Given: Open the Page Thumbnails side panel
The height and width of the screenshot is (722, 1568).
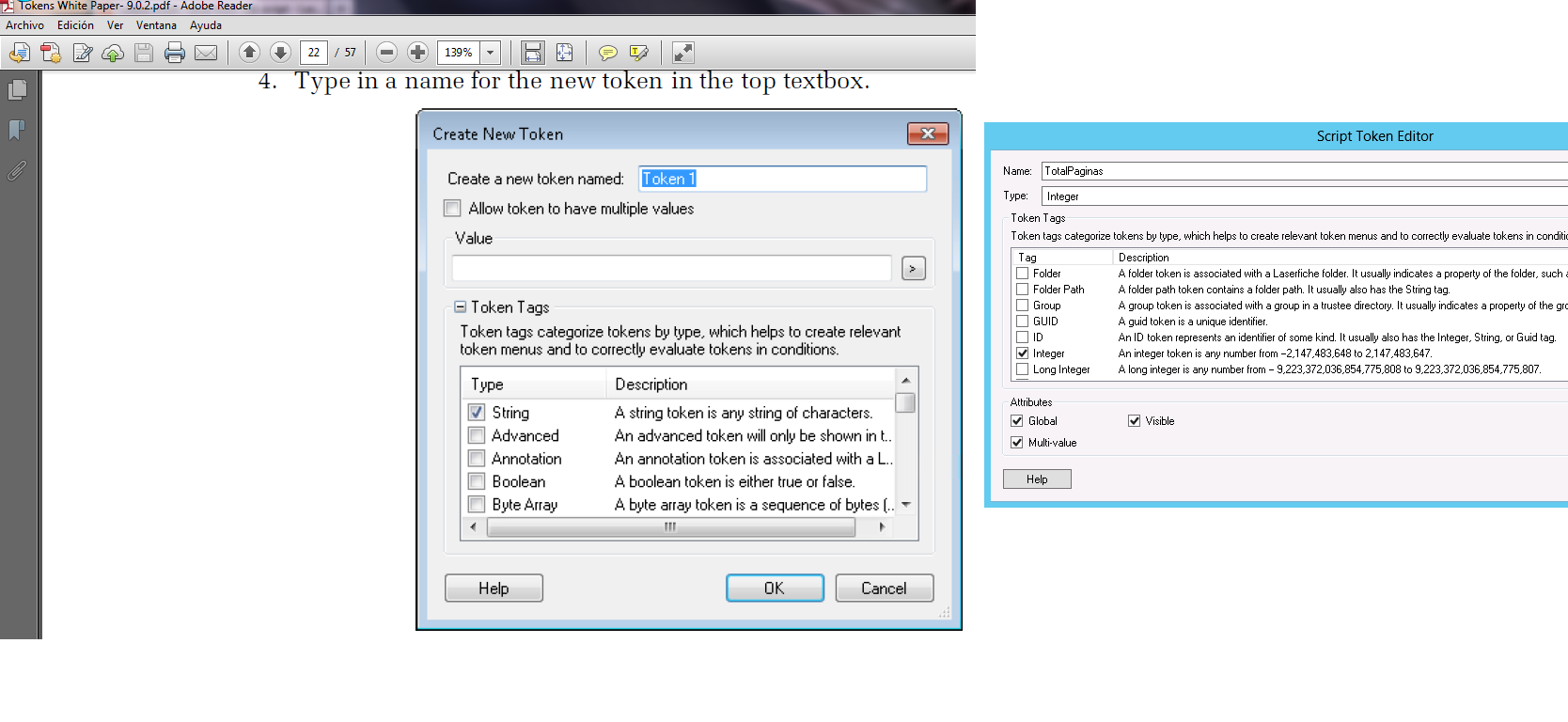Looking at the screenshot, I should 17,90.
